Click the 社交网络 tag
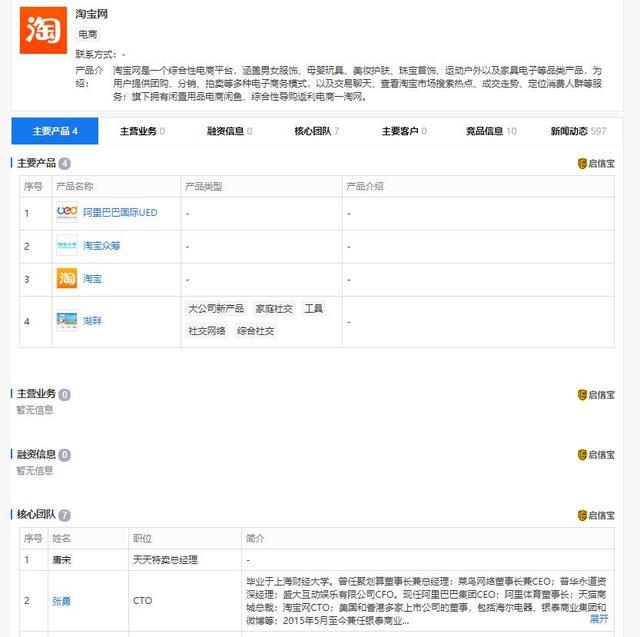640x637 pixels. [x=207, y=331]
